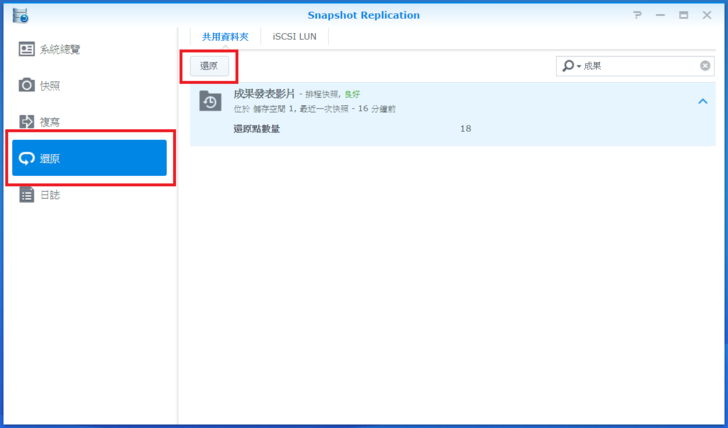The height and width of the screenshot is (428, 728).
Task: Click the Snapshot Replication title text
Action: [x=364, y=15]
